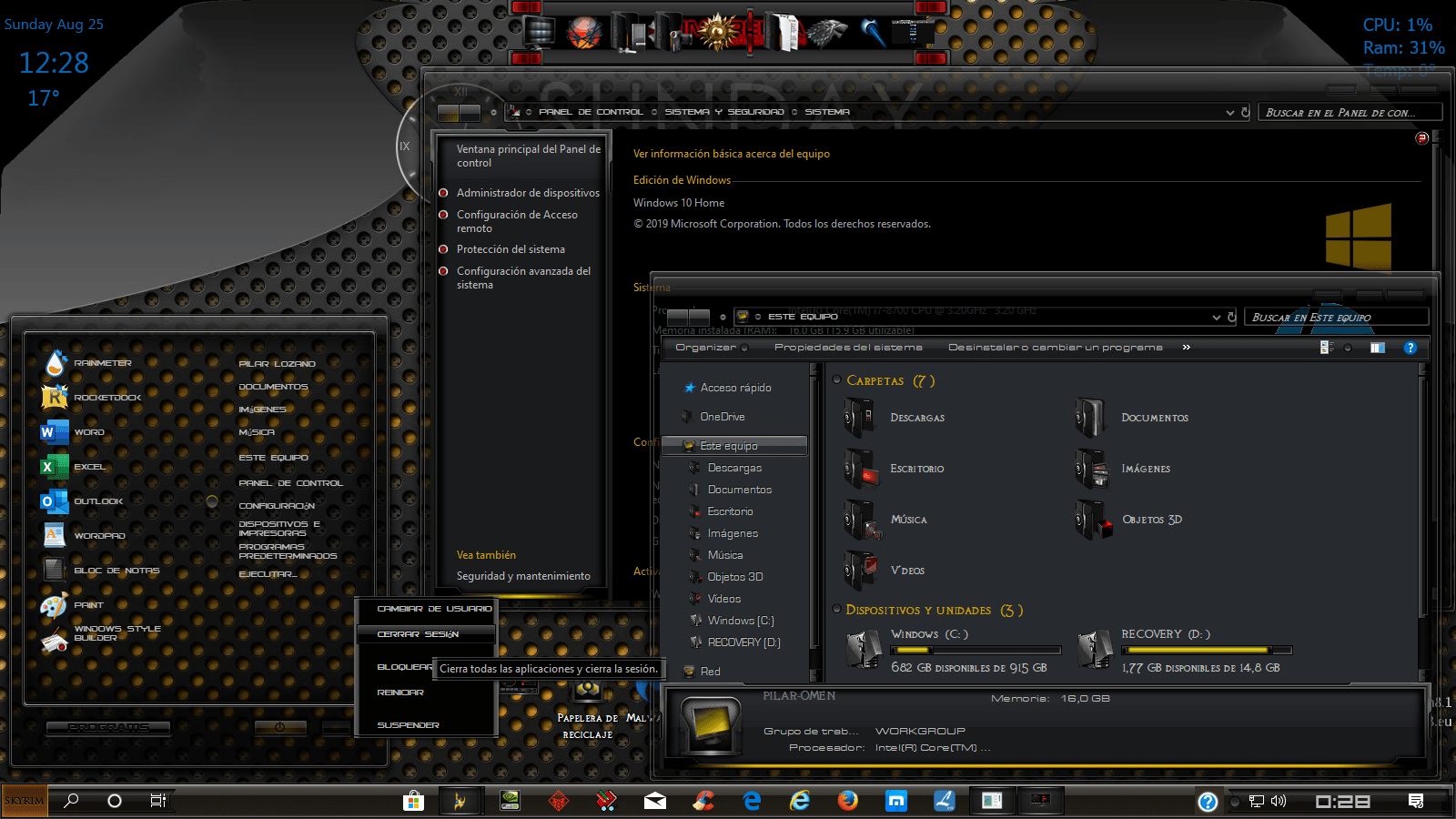Open Word from the start menu
The image size is (1456, 819).
click(73, 432)
